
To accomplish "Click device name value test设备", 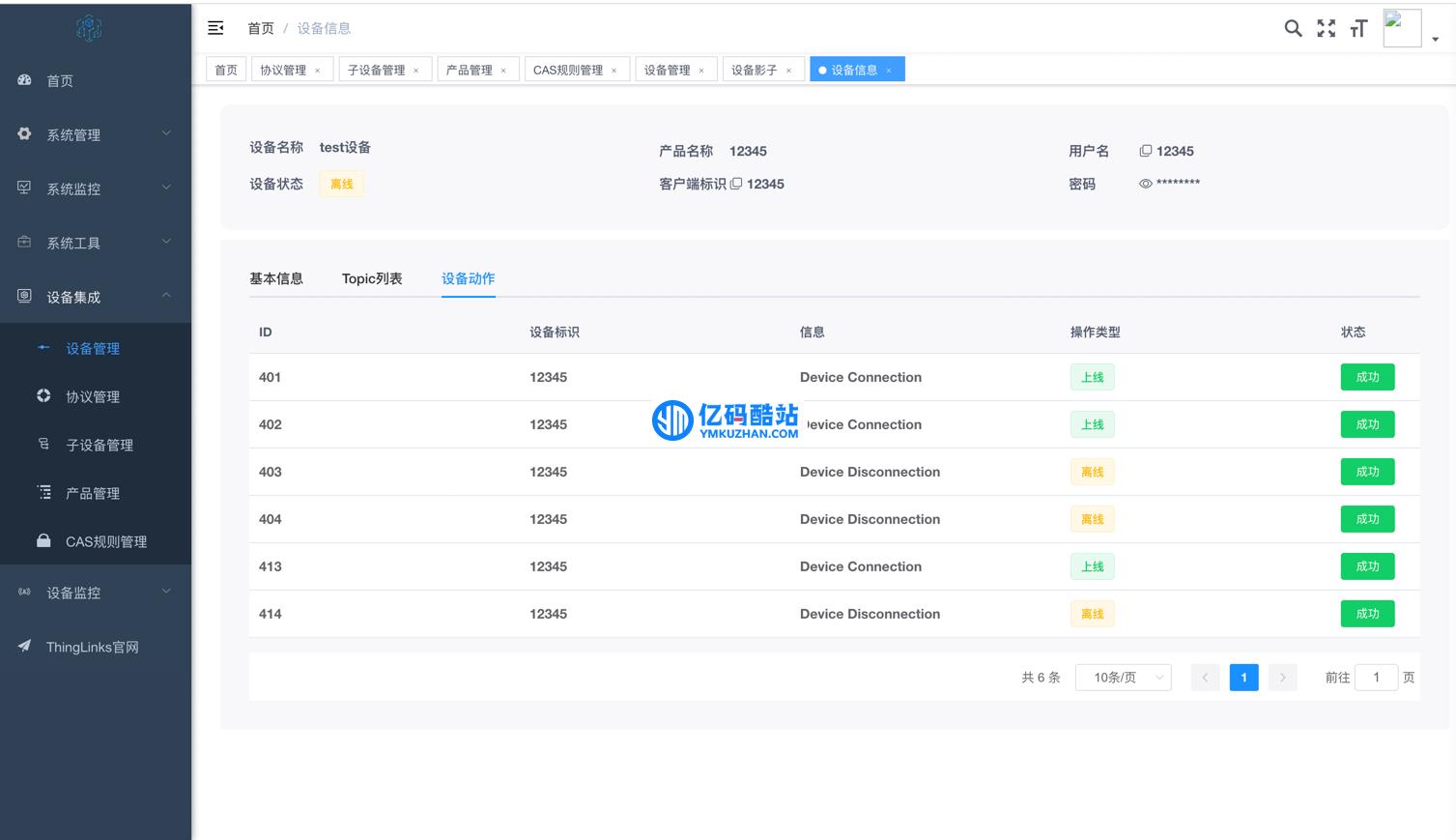I will (346, 147).
